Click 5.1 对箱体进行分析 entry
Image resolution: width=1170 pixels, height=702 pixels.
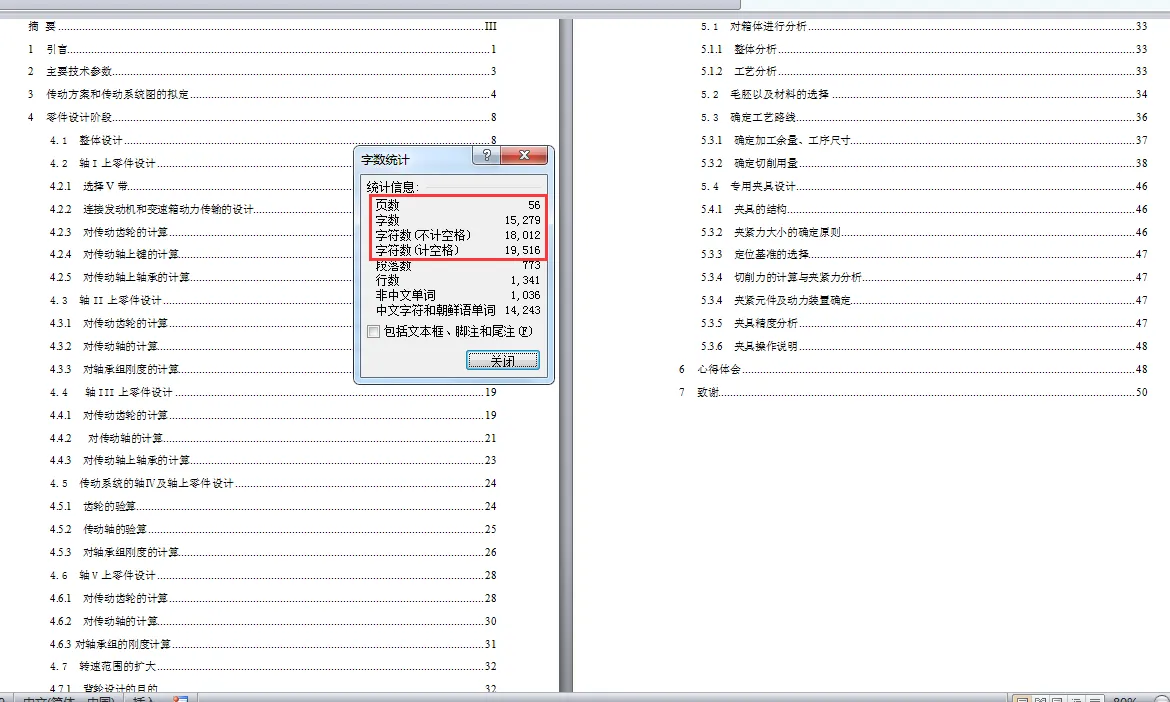click(x=924, y=26)
